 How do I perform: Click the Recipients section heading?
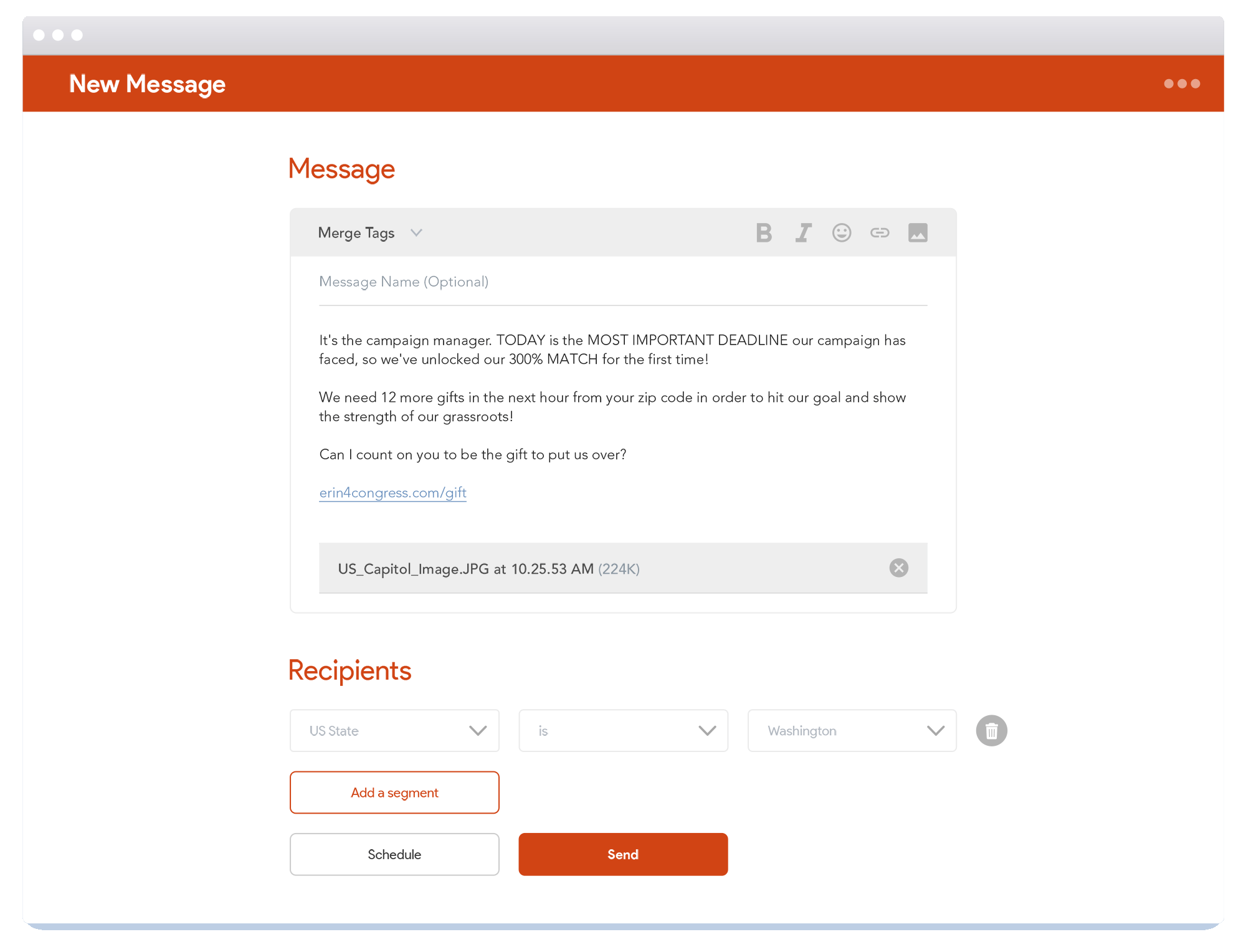click(349, 668)
